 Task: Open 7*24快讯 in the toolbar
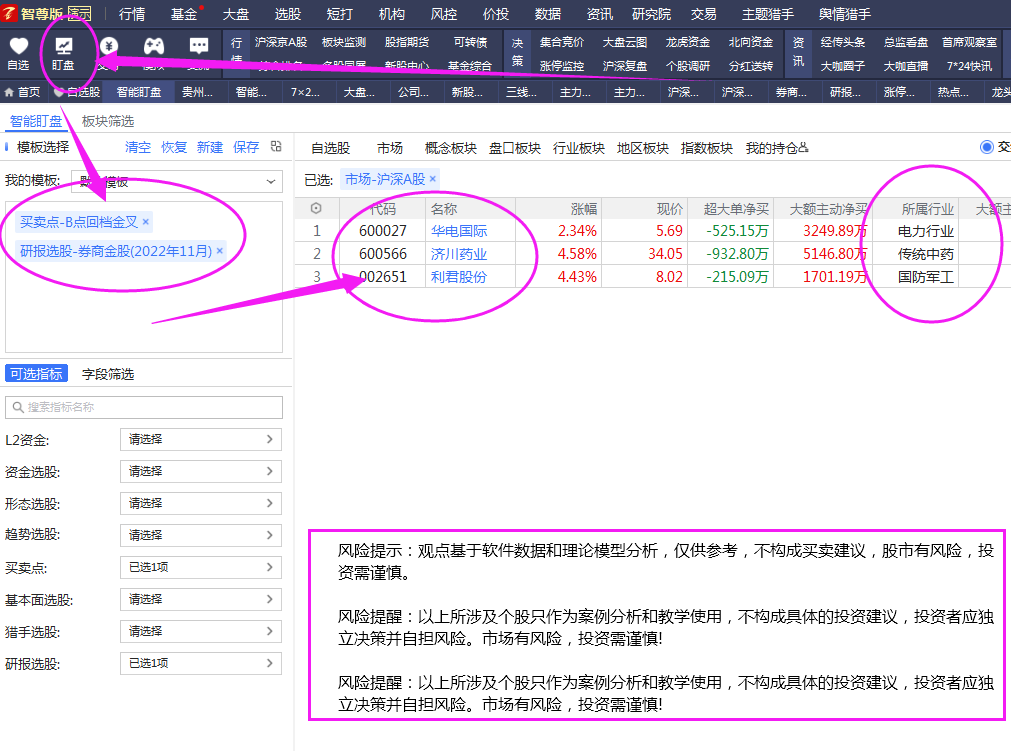pos(970,66)
